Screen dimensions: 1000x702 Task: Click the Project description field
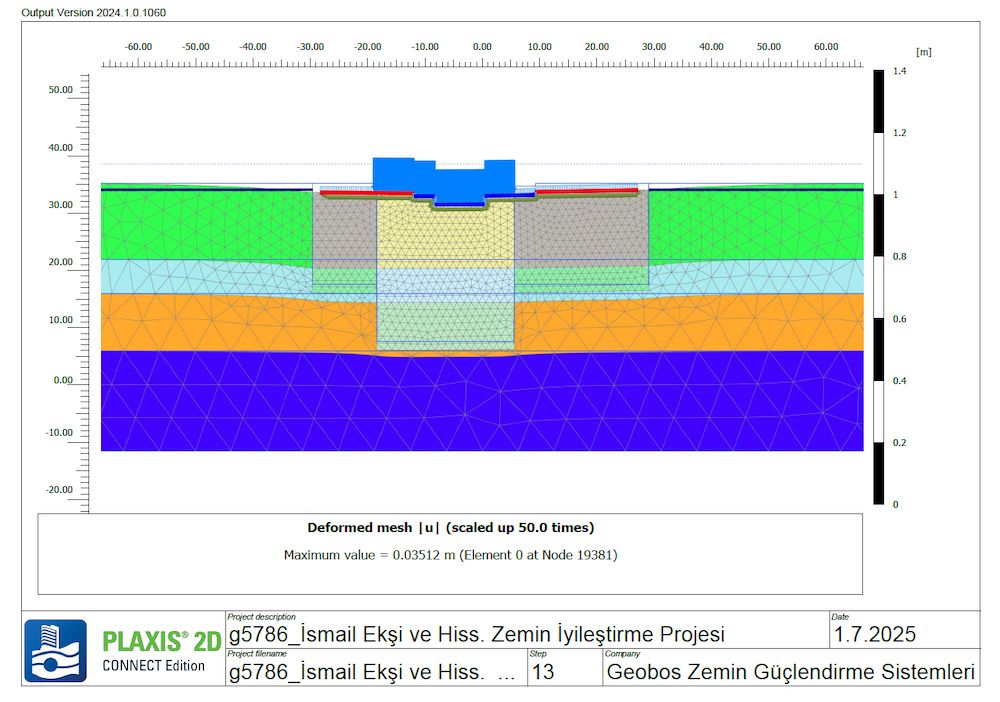[x=476, y=635]
